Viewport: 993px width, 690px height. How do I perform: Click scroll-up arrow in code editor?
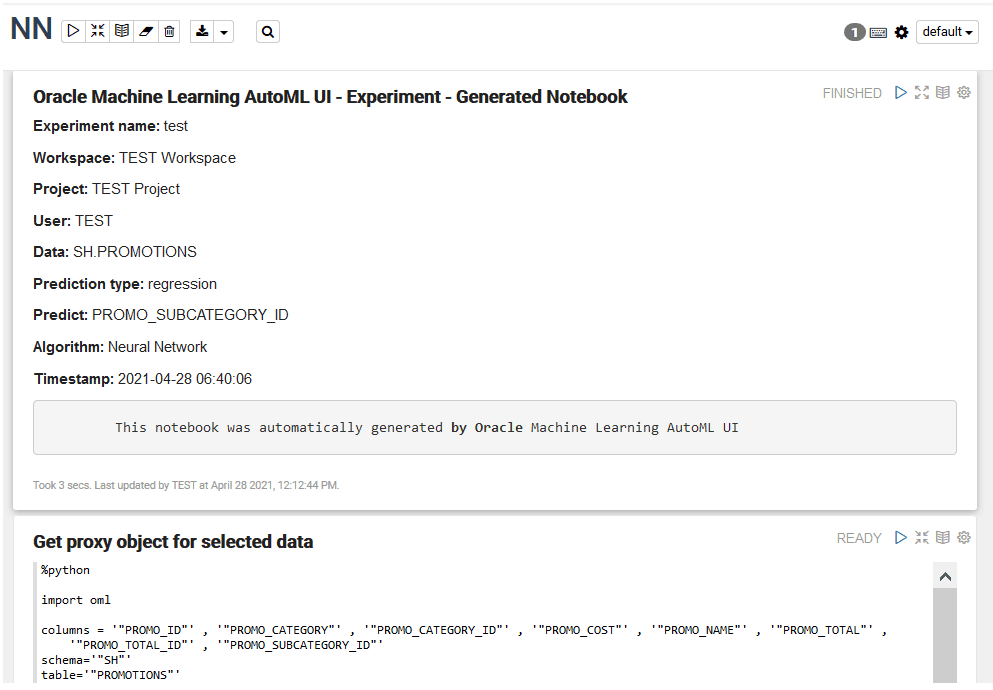(x=945, y=576)
